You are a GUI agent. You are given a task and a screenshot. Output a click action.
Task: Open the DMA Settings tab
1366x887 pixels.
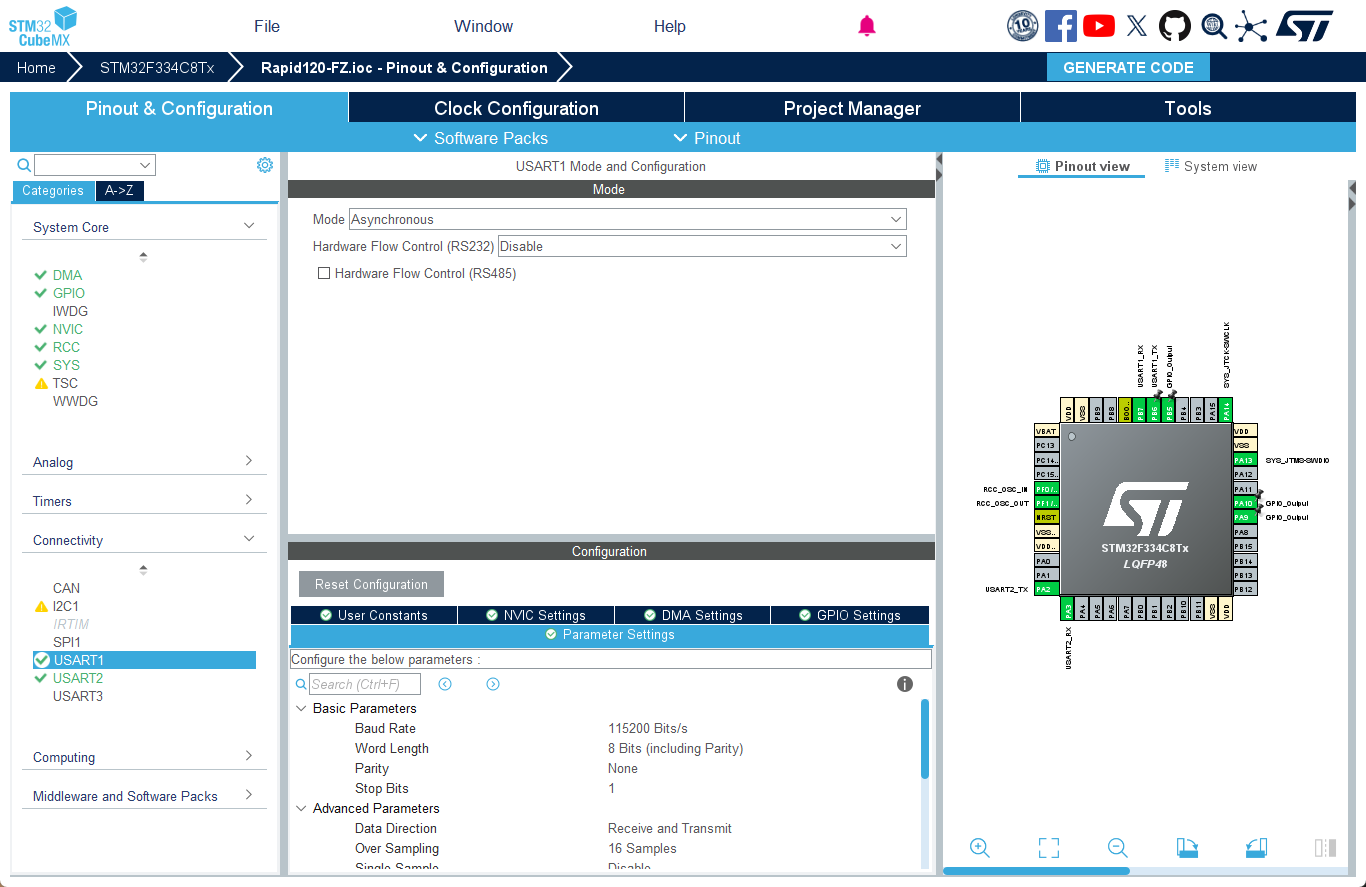tap(693, 615)
